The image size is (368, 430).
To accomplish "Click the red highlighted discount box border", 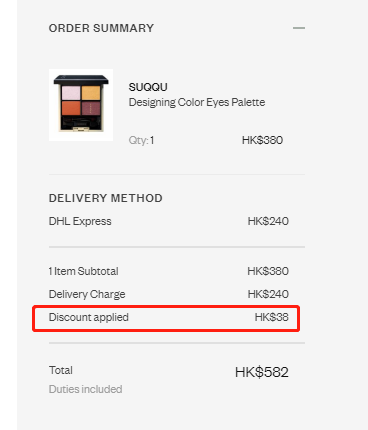I will coord(166,306).
